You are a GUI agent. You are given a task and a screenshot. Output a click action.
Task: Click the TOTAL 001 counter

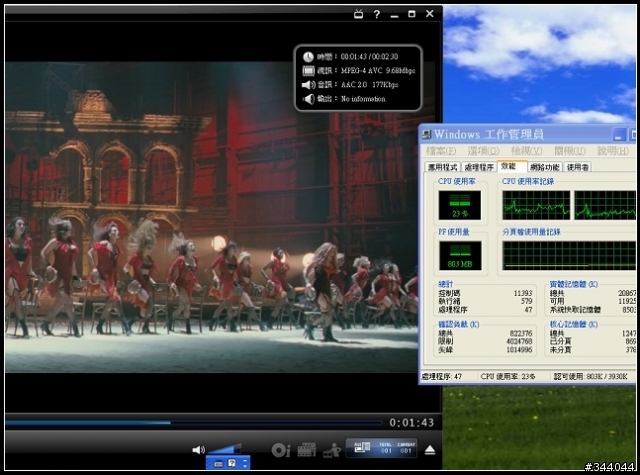pos(386,448)
